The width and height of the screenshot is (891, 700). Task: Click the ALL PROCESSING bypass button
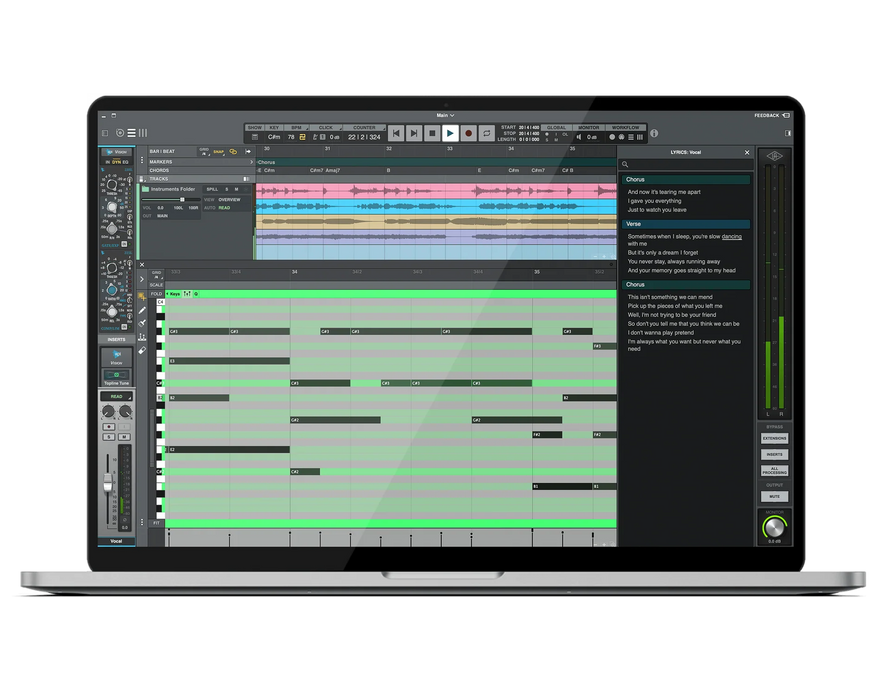[774, 471]
